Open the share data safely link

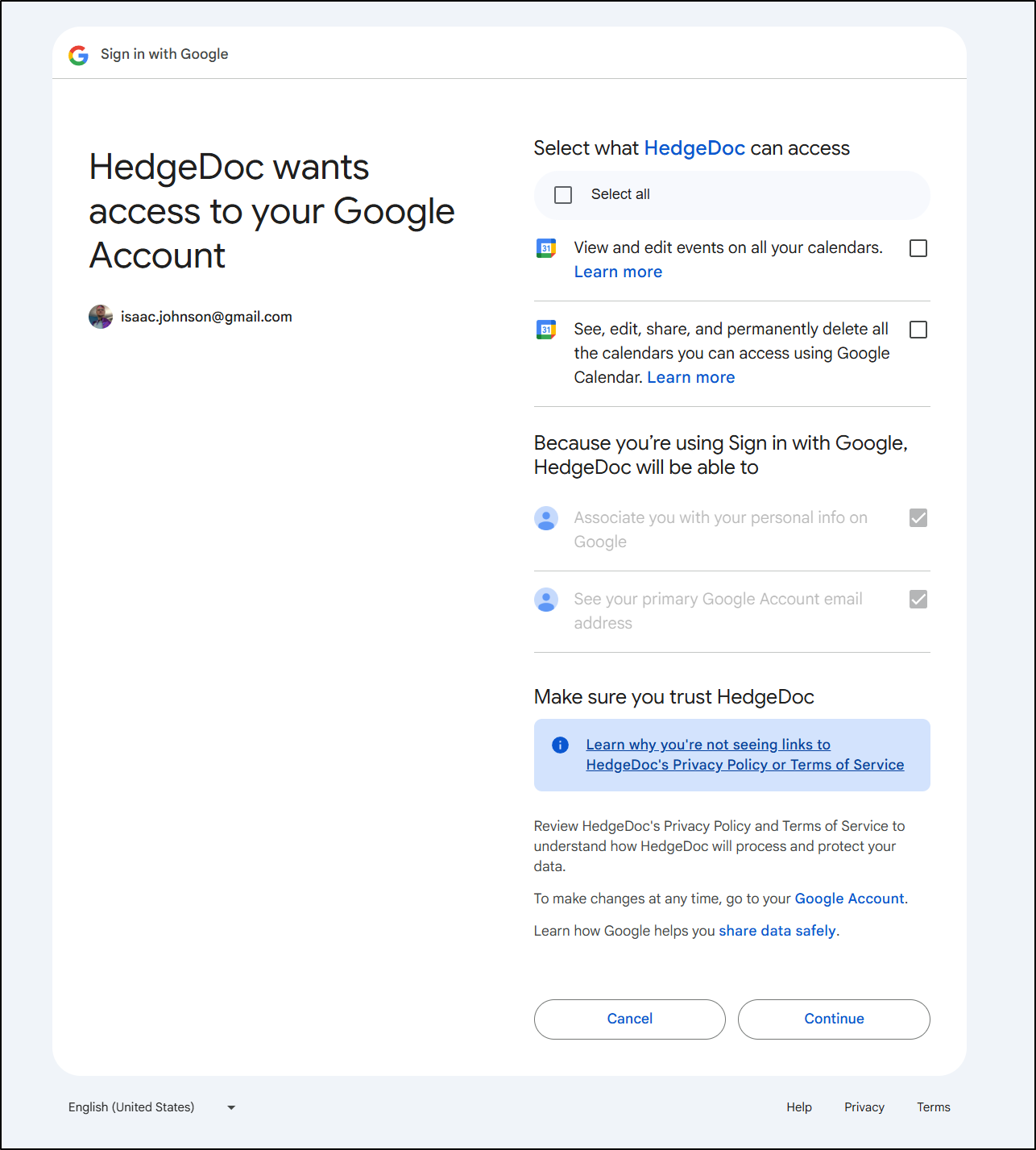tap(777, 931)
